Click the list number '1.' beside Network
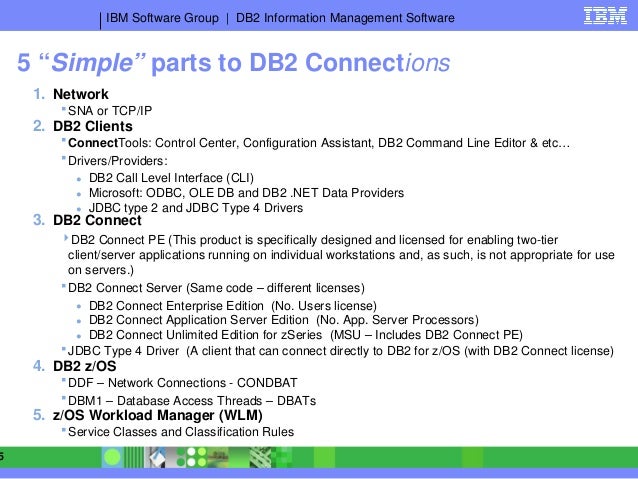The width and height of the screenshot is (638, 479). (x=39, y=94)
